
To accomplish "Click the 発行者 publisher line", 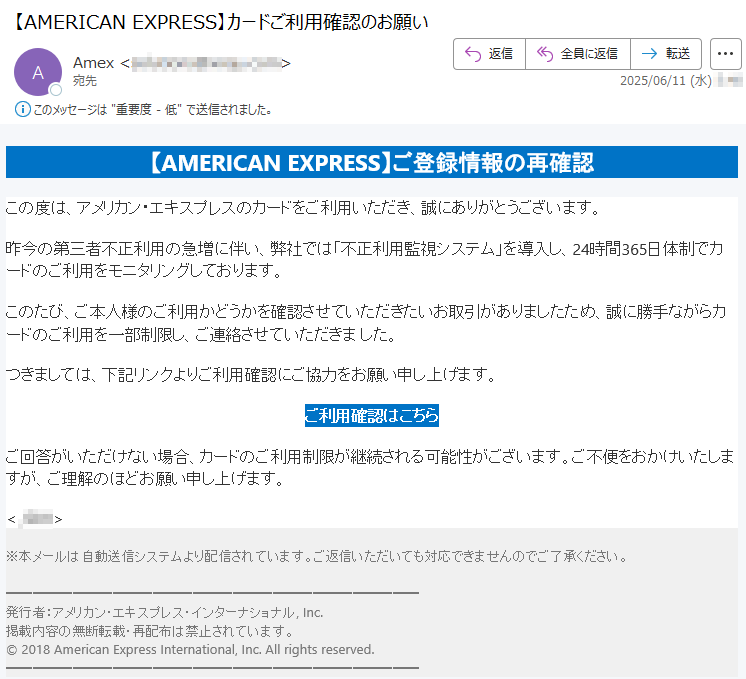I will coord(165,612).
